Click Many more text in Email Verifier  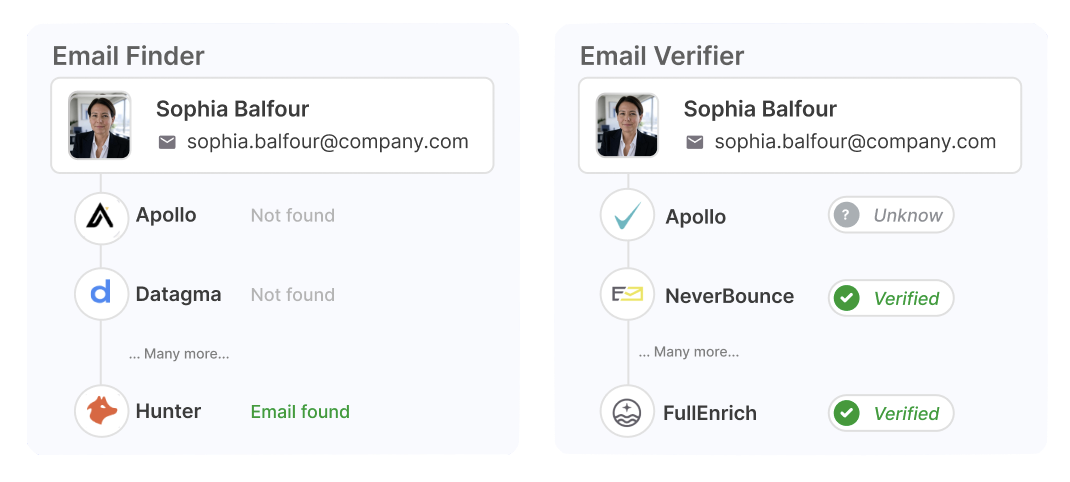[689, 352]
